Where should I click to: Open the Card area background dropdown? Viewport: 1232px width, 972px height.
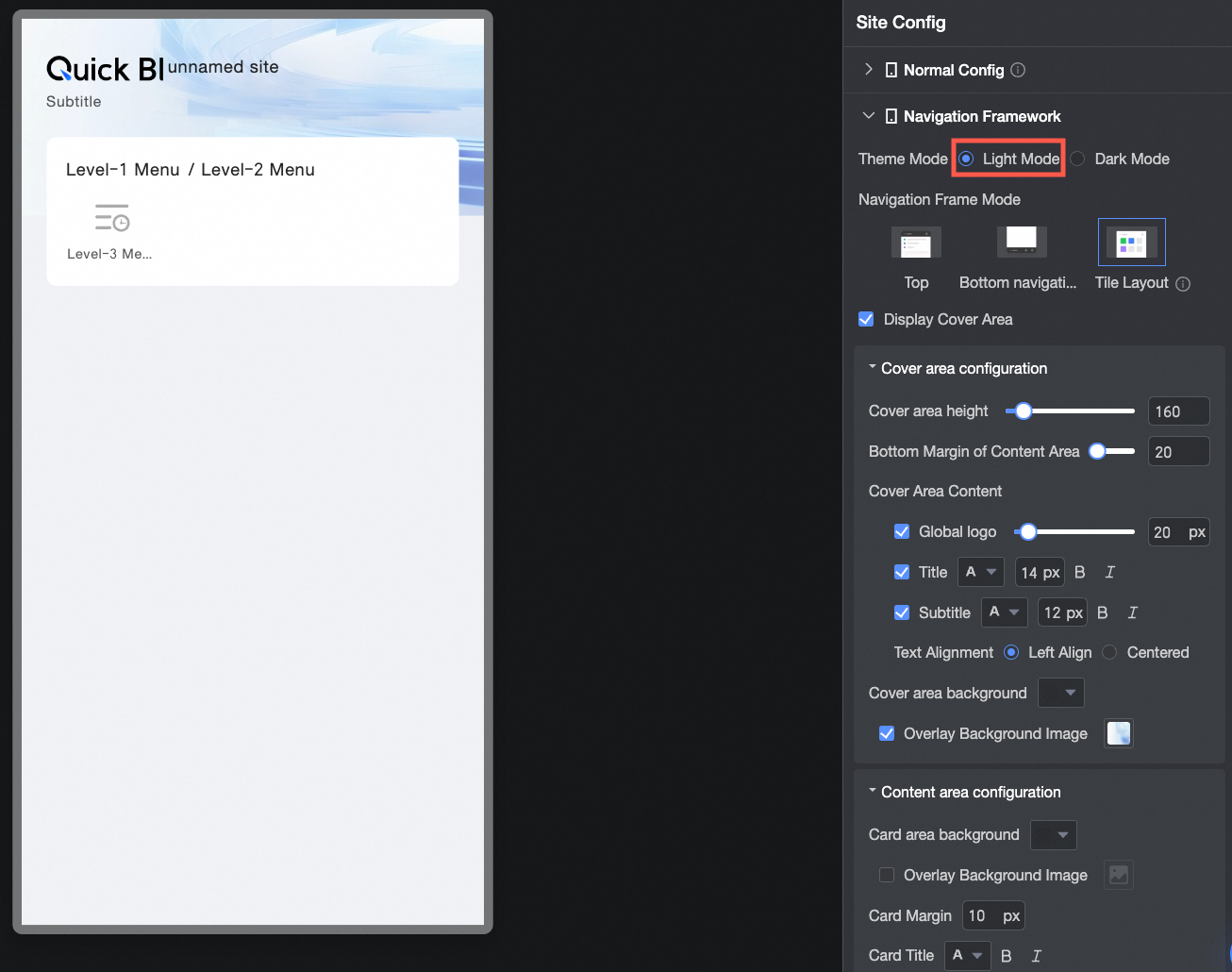(x=1054, y=834)
